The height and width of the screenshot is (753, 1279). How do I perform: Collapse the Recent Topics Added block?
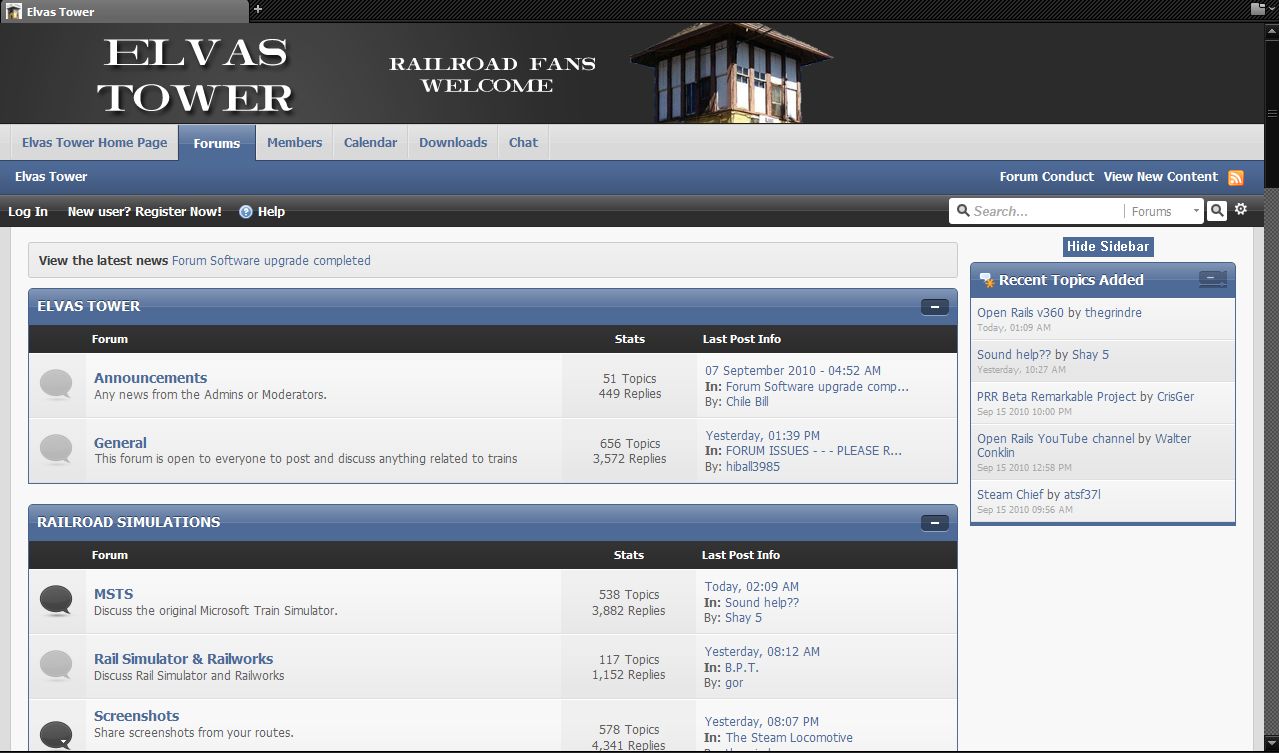point(1212,280)
